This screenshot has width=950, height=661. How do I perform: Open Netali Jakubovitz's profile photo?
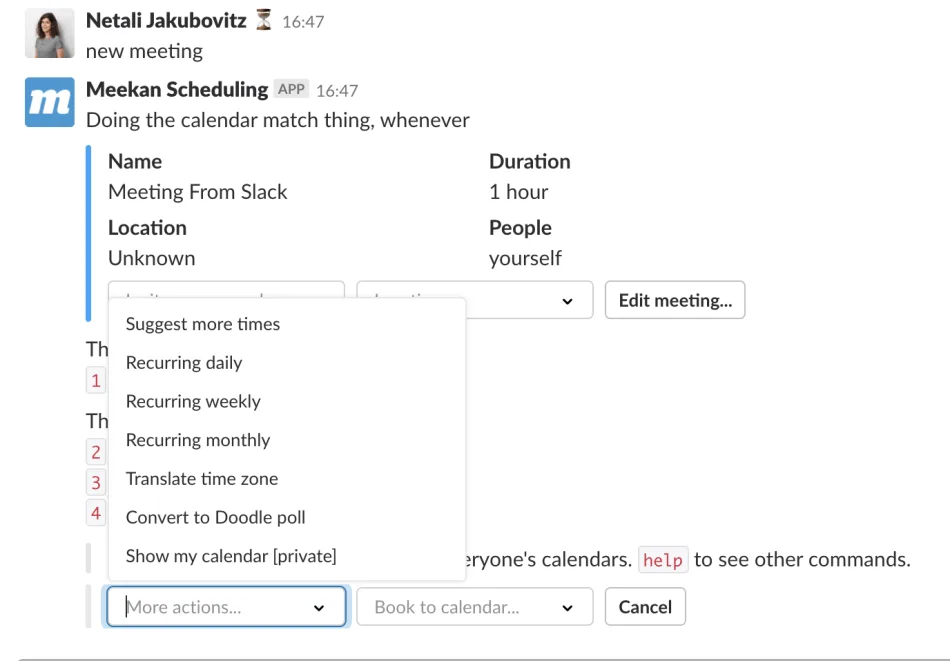click(50, 33)
